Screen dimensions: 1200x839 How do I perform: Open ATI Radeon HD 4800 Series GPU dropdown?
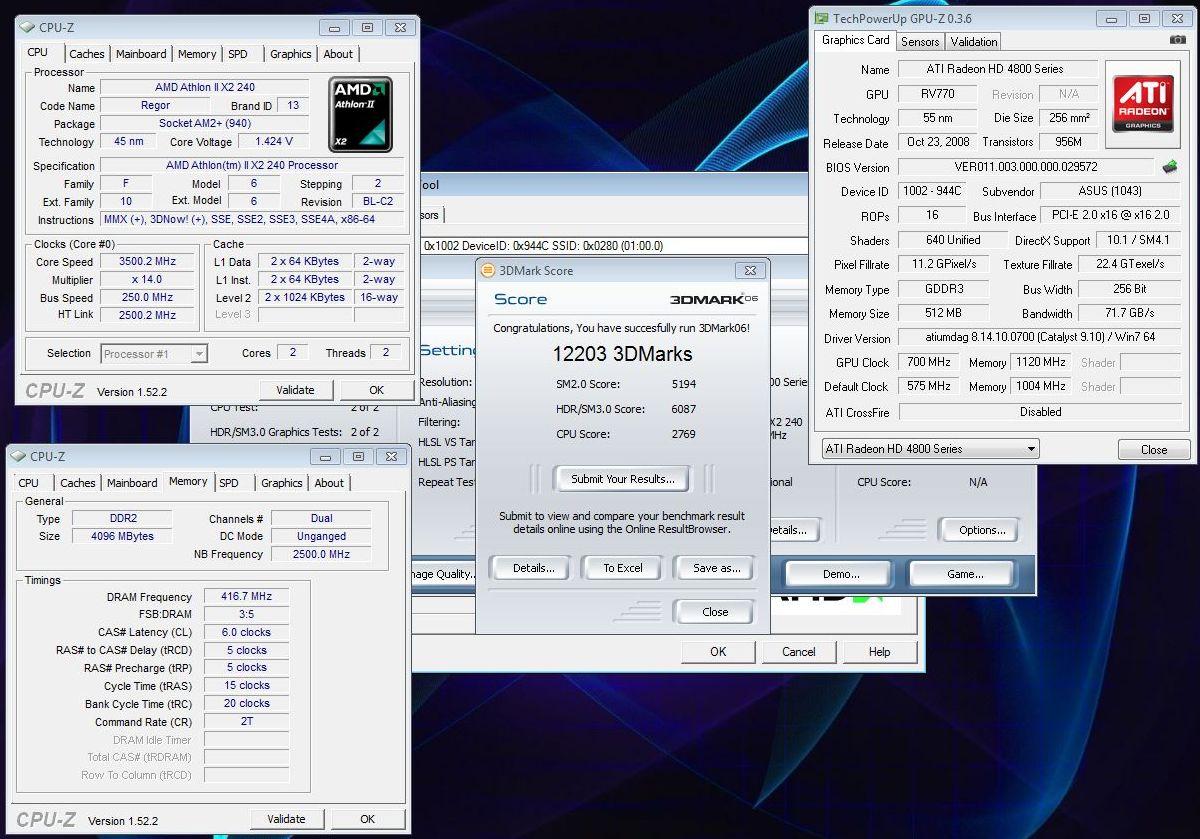pos(930,449)
